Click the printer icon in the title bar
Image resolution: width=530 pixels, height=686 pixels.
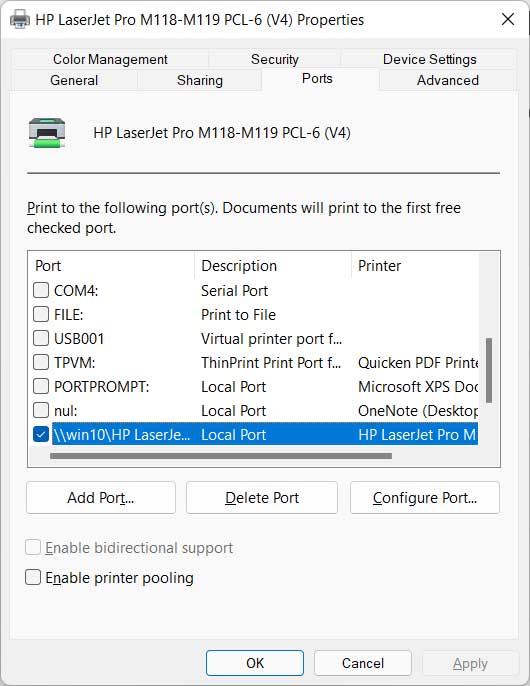click(x=20, y=20)
